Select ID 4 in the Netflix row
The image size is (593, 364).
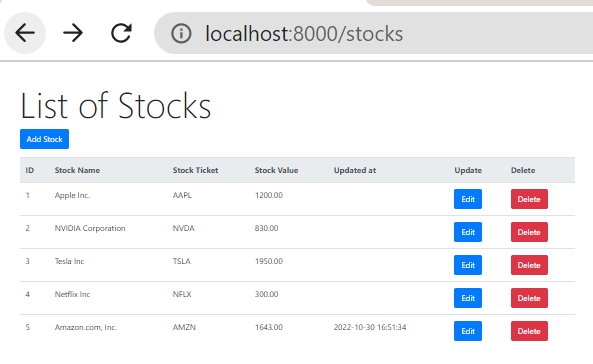coord(27,294)
